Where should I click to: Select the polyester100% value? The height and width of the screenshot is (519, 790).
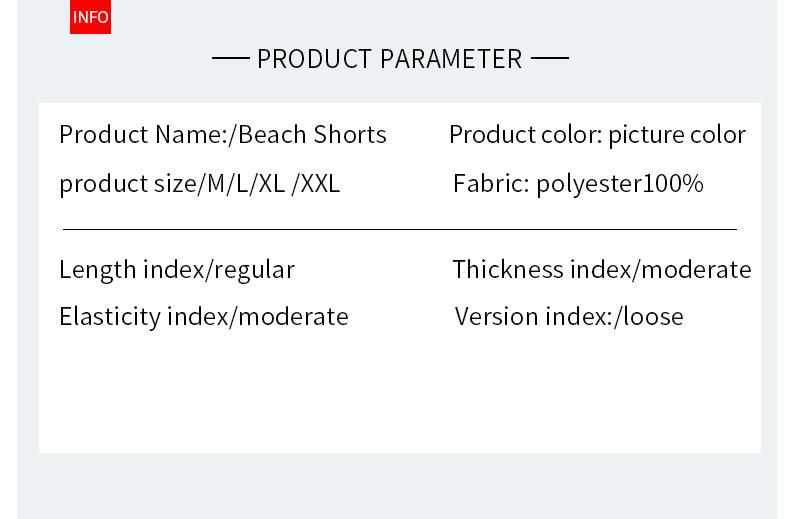620,184
